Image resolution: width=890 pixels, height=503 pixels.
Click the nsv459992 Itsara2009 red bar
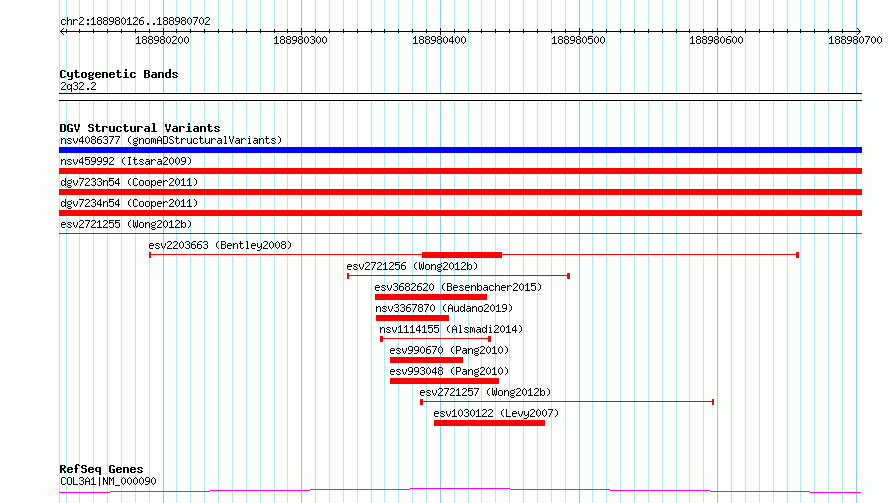point(460,171)
